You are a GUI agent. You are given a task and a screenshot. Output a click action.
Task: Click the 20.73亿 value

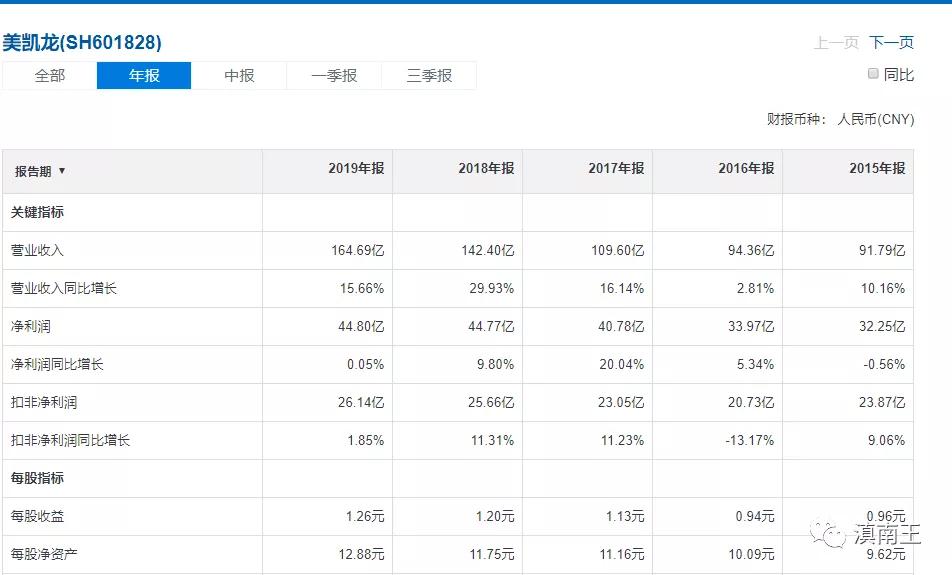[751, 402]
